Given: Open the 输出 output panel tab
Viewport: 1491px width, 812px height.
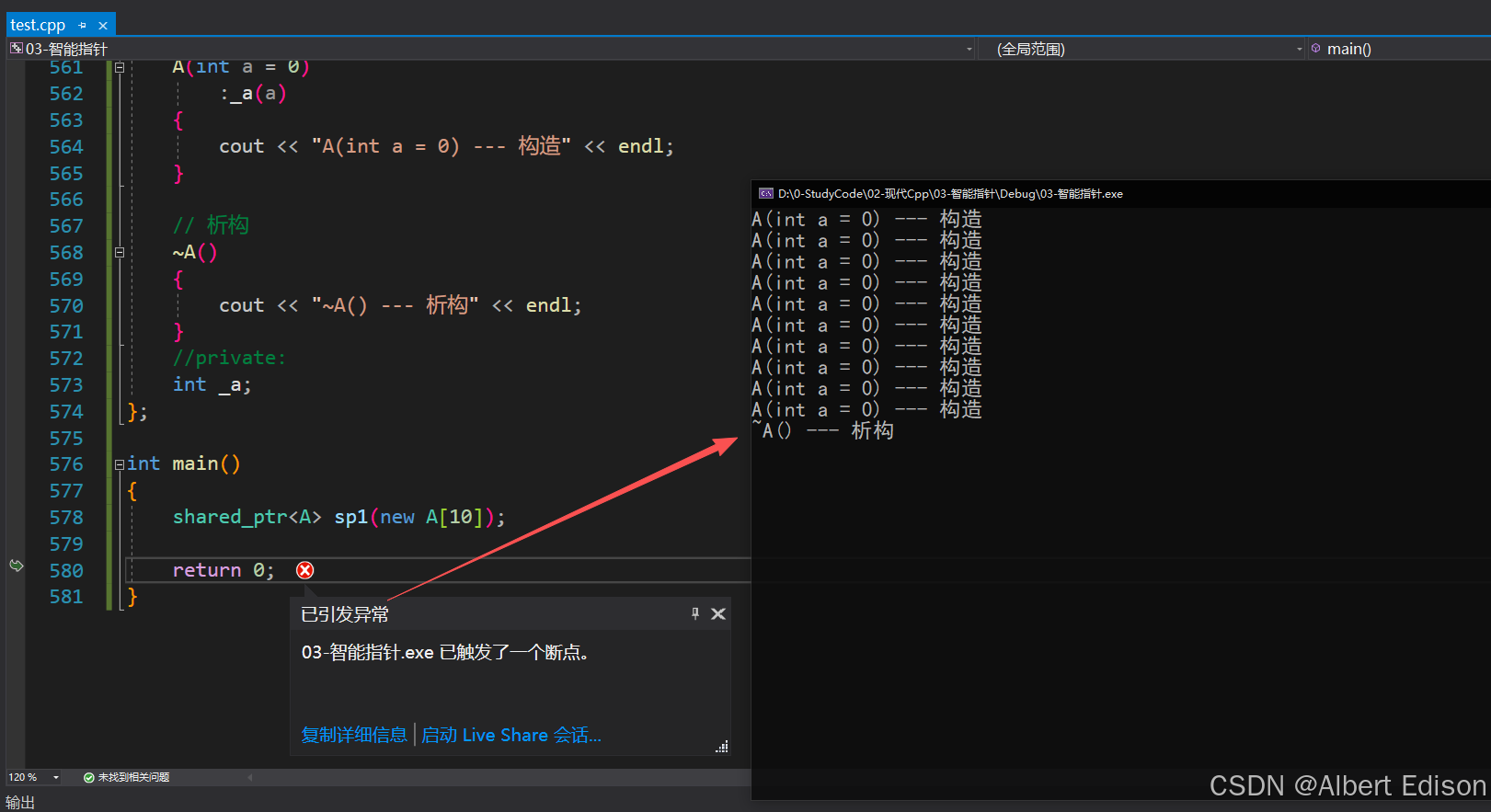Looking at the screenshot, I should tap(20, 802).
